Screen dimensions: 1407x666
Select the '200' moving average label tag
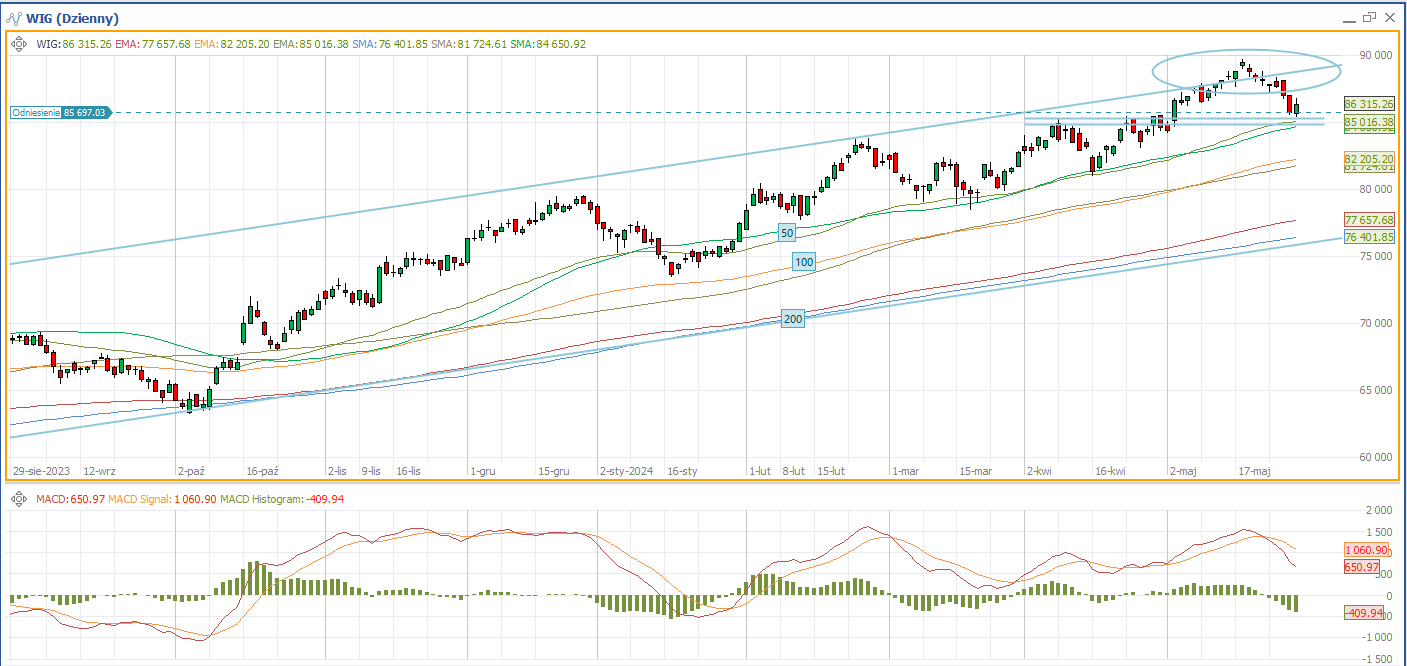click(x=792, y=319)
